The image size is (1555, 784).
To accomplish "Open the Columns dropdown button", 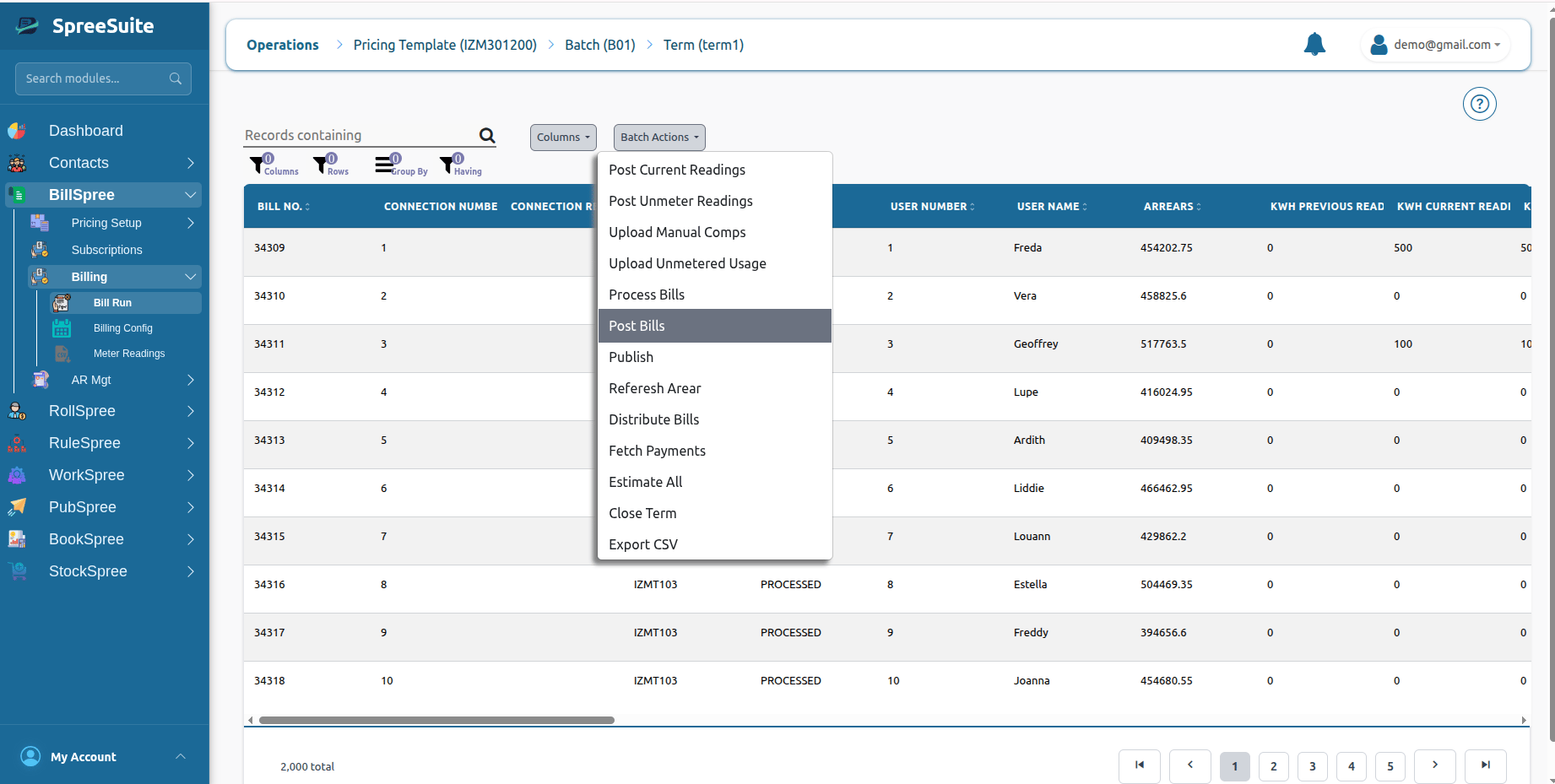I will 563,138.
